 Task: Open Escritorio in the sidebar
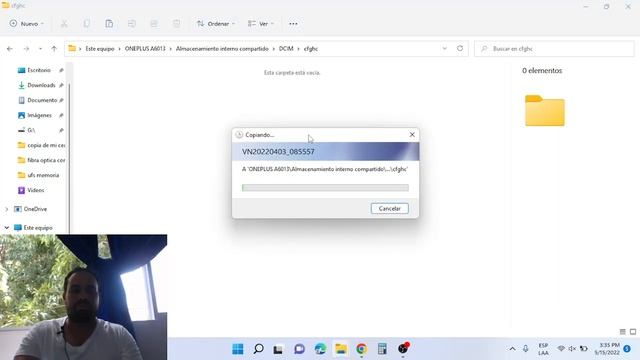click(x=39, y=70)
